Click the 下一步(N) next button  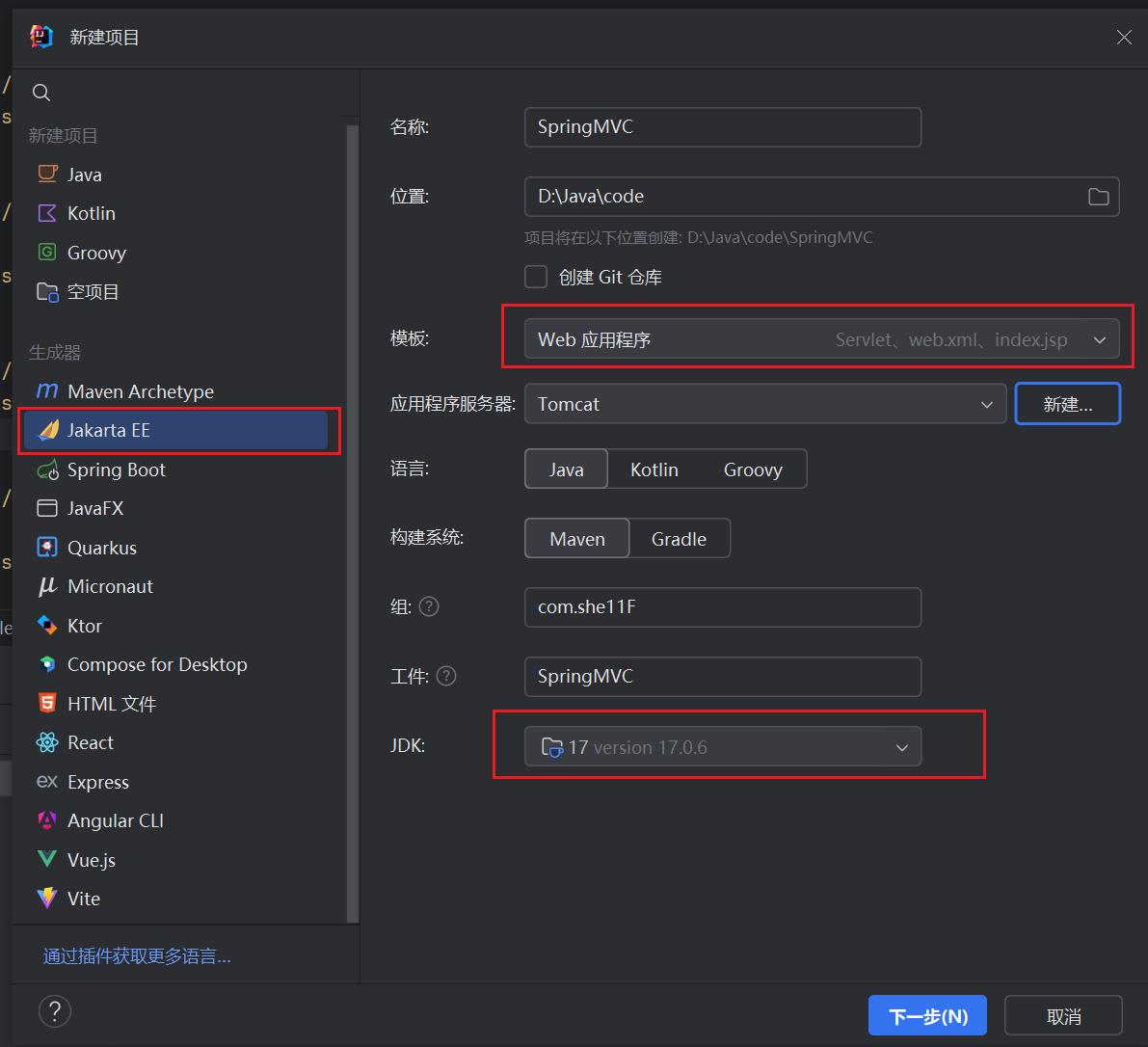coord(927,1015)
